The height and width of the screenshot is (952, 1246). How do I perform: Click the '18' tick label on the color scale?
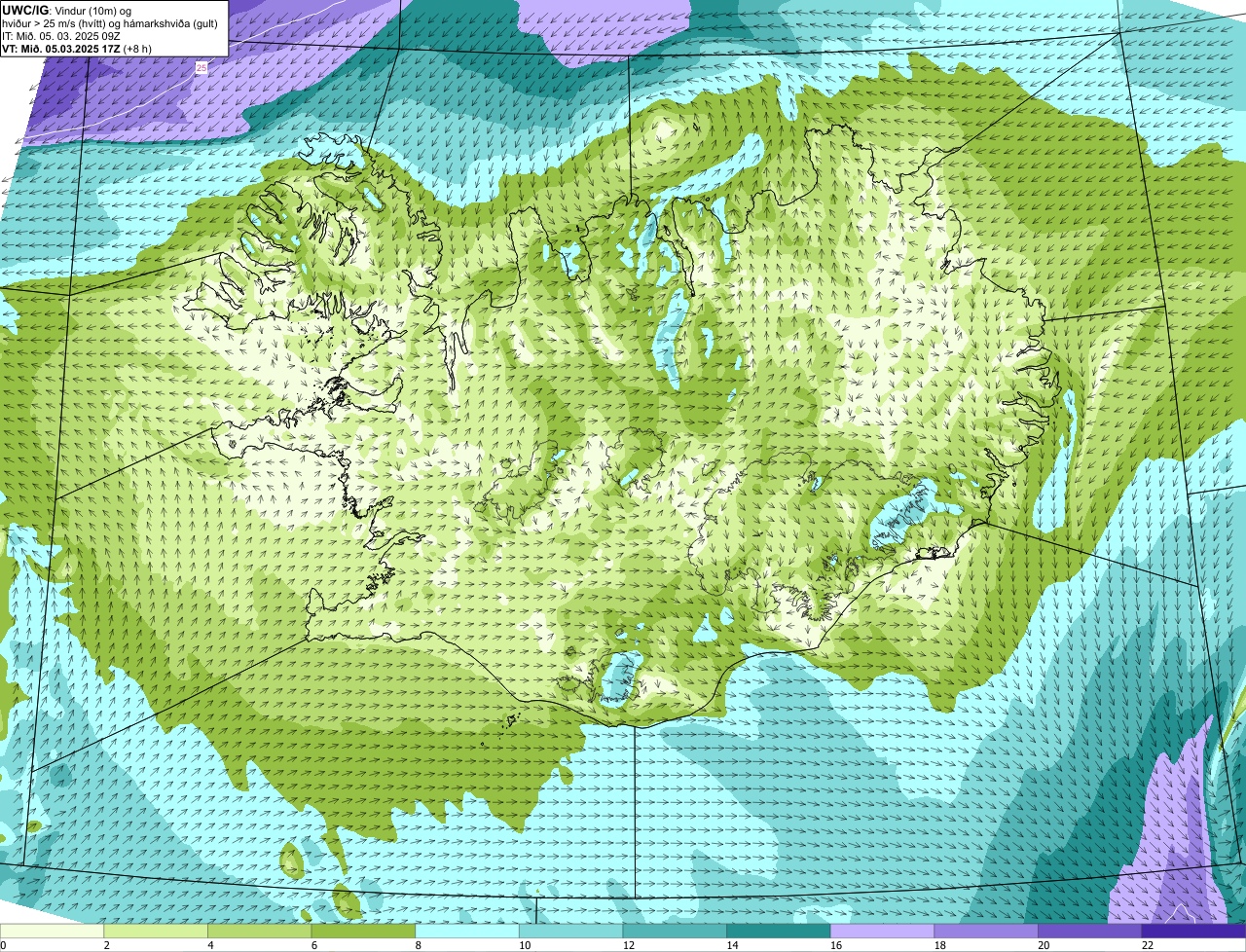point(940,945)
